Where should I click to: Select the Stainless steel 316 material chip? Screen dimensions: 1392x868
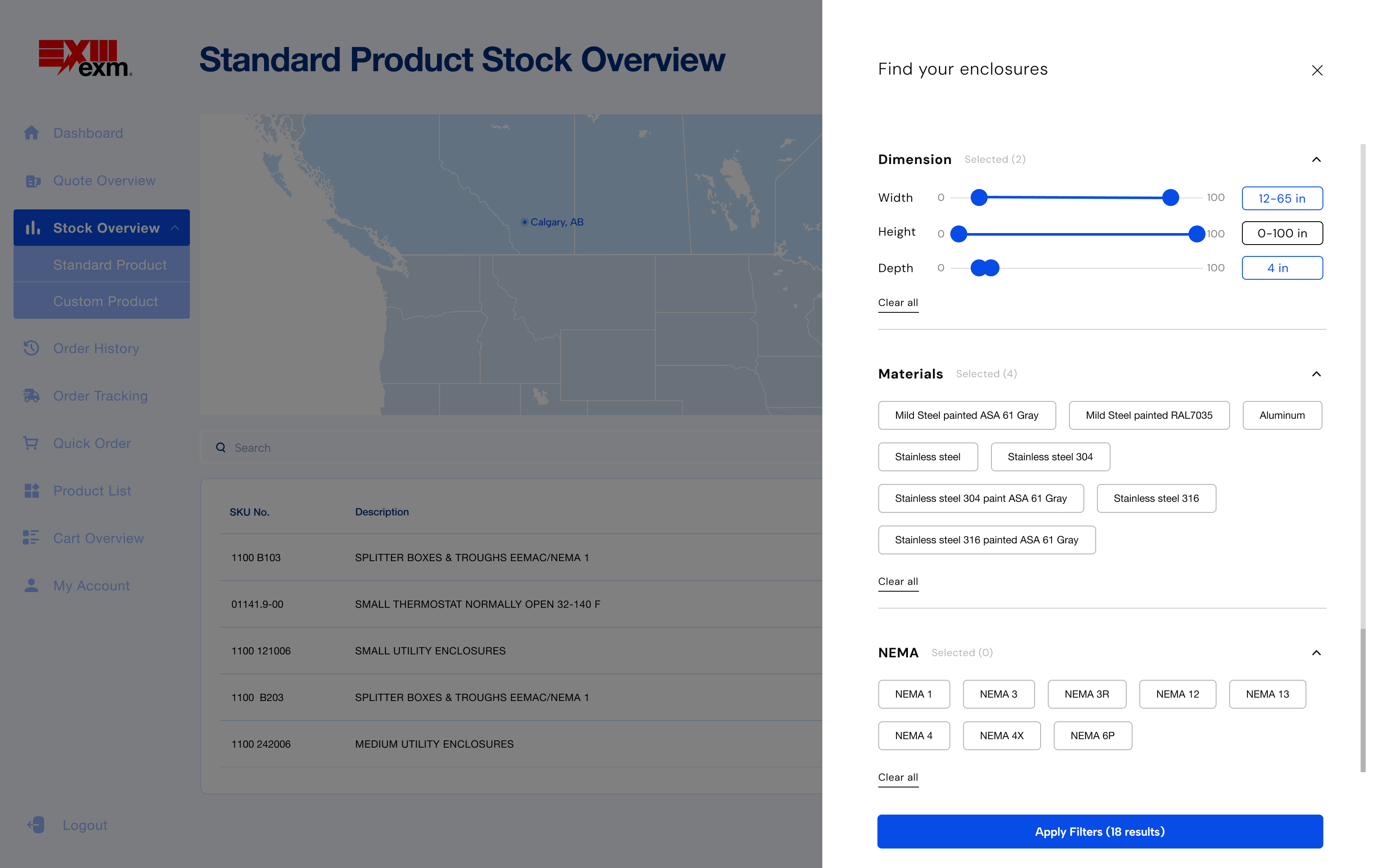pyautogui.click(x=1155, y=498)
